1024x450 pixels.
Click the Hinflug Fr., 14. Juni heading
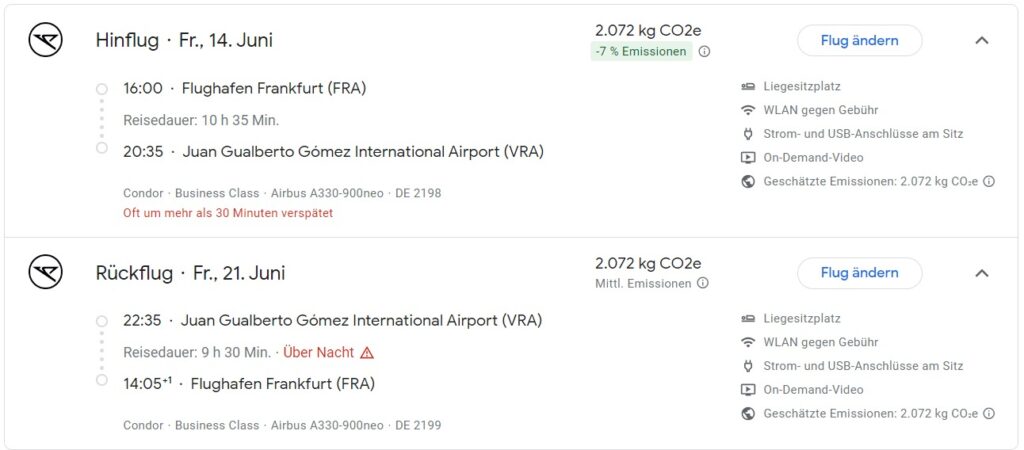[x=184, y=41]
